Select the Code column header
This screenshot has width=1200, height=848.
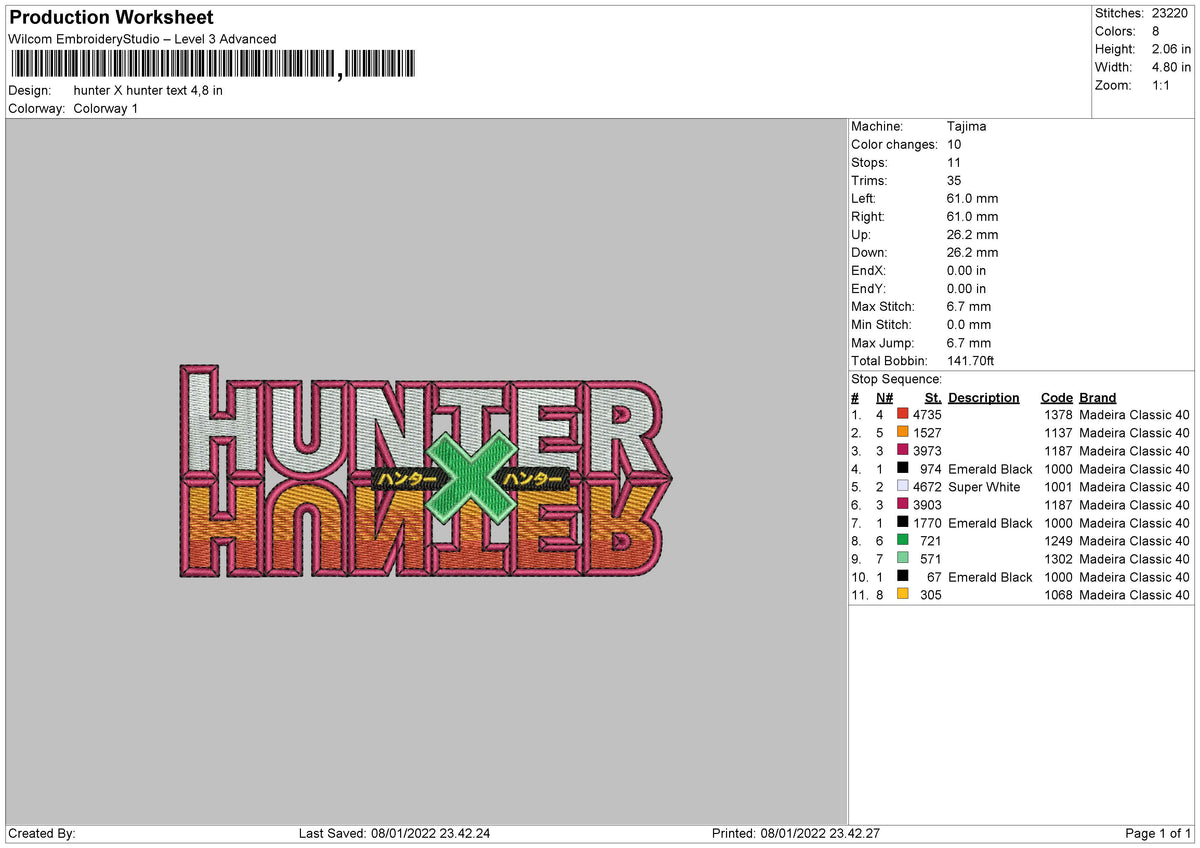point(1057,397)
